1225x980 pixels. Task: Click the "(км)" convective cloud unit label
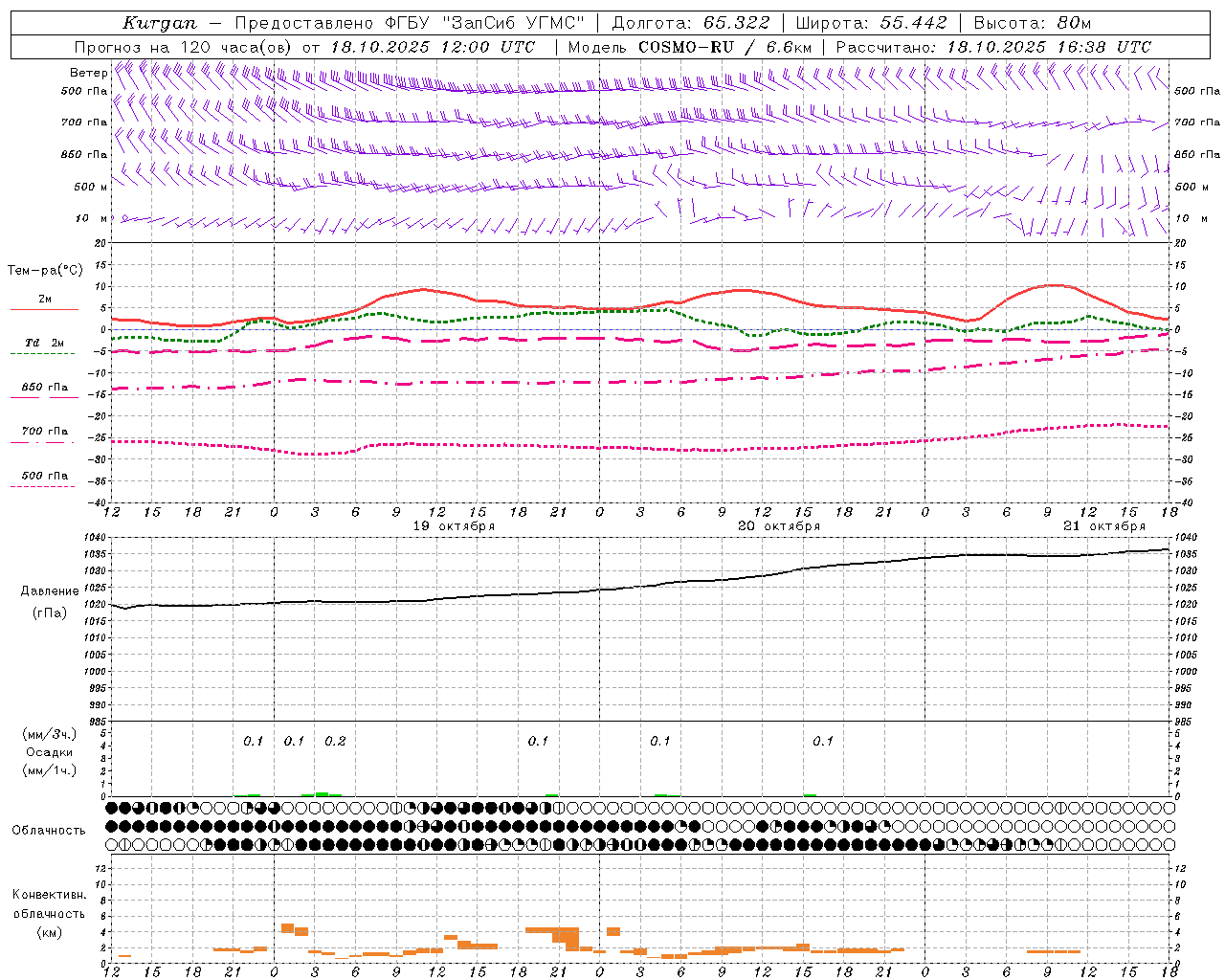click(x=49, y=932)
